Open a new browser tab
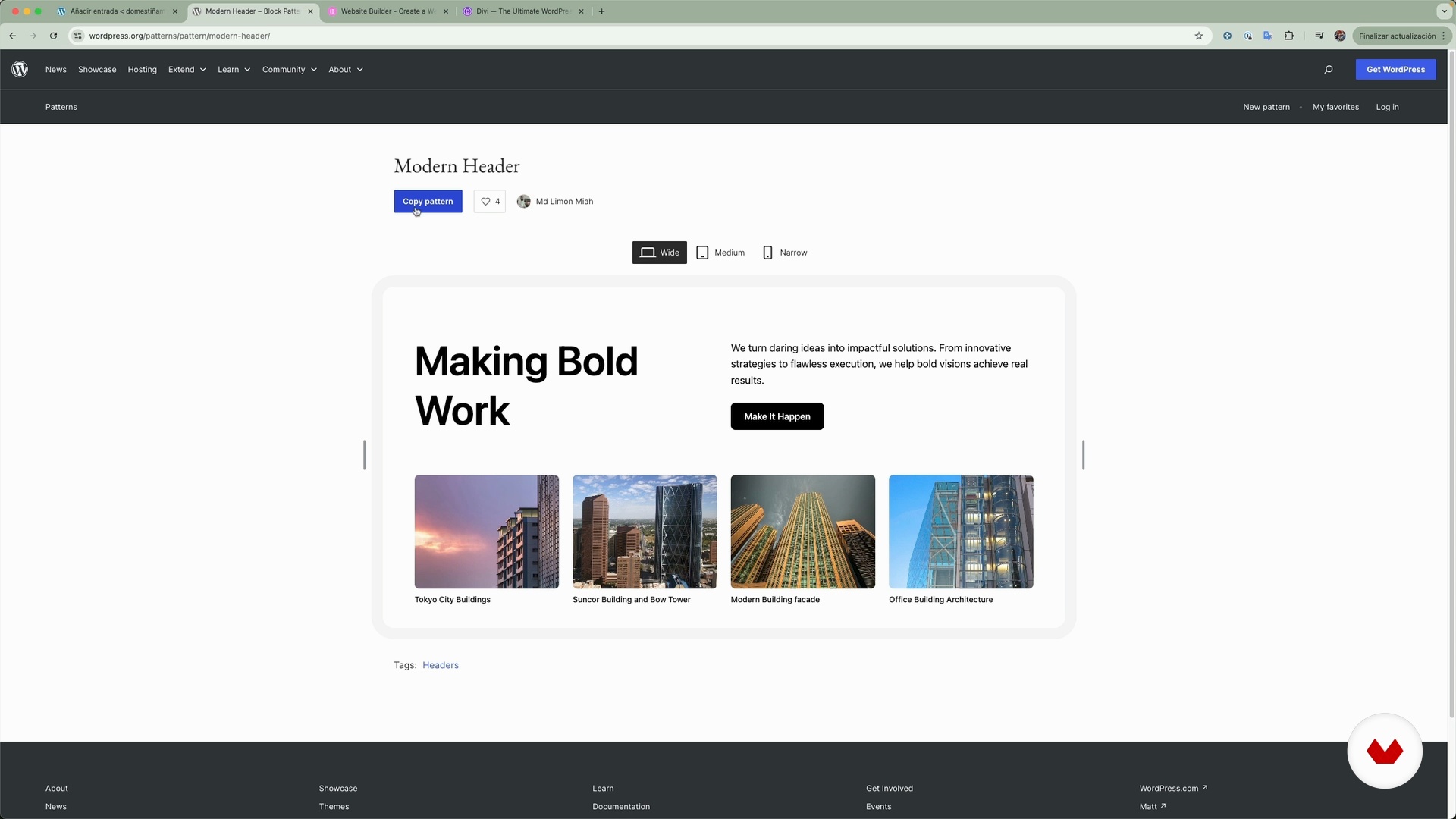The height and width of the screenshot is (819, 1456). tap(601, 11)
